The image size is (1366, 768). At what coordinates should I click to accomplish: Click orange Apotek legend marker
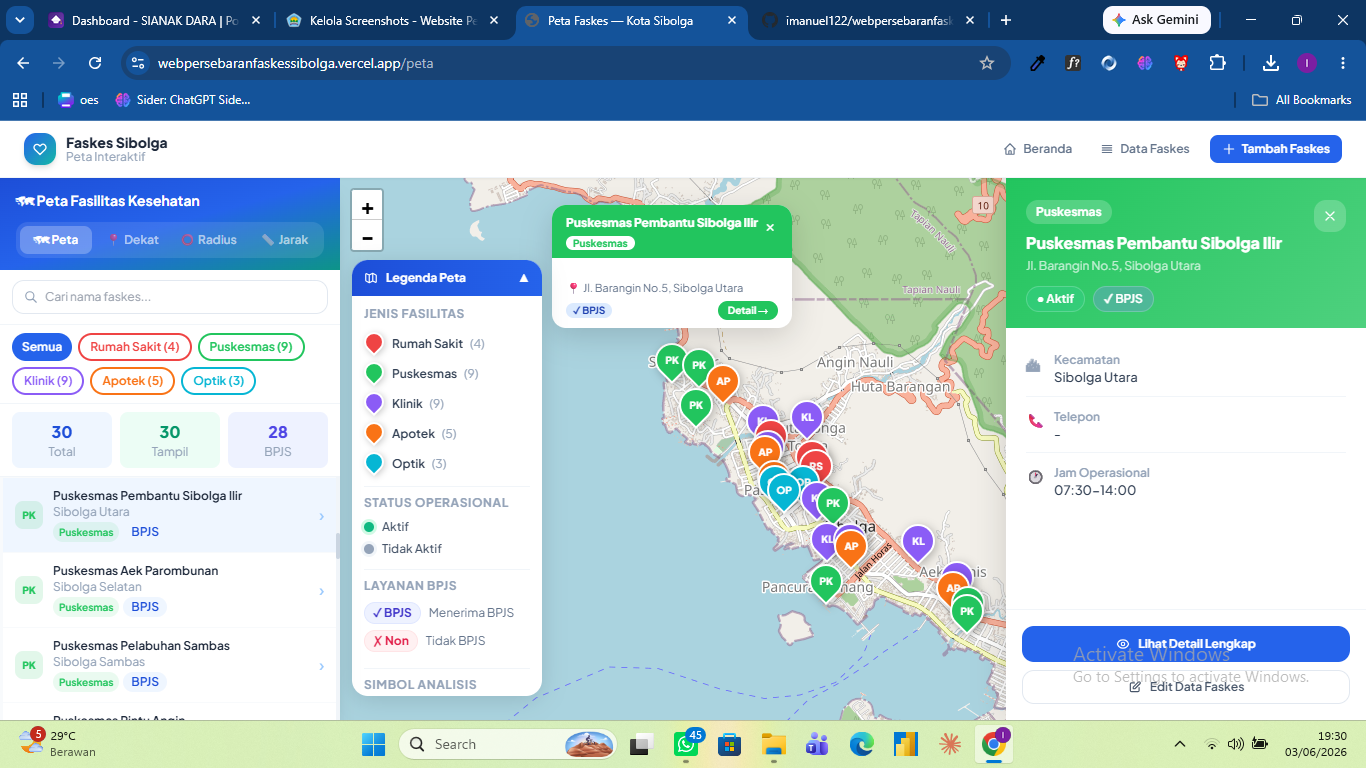pos(374,434)
